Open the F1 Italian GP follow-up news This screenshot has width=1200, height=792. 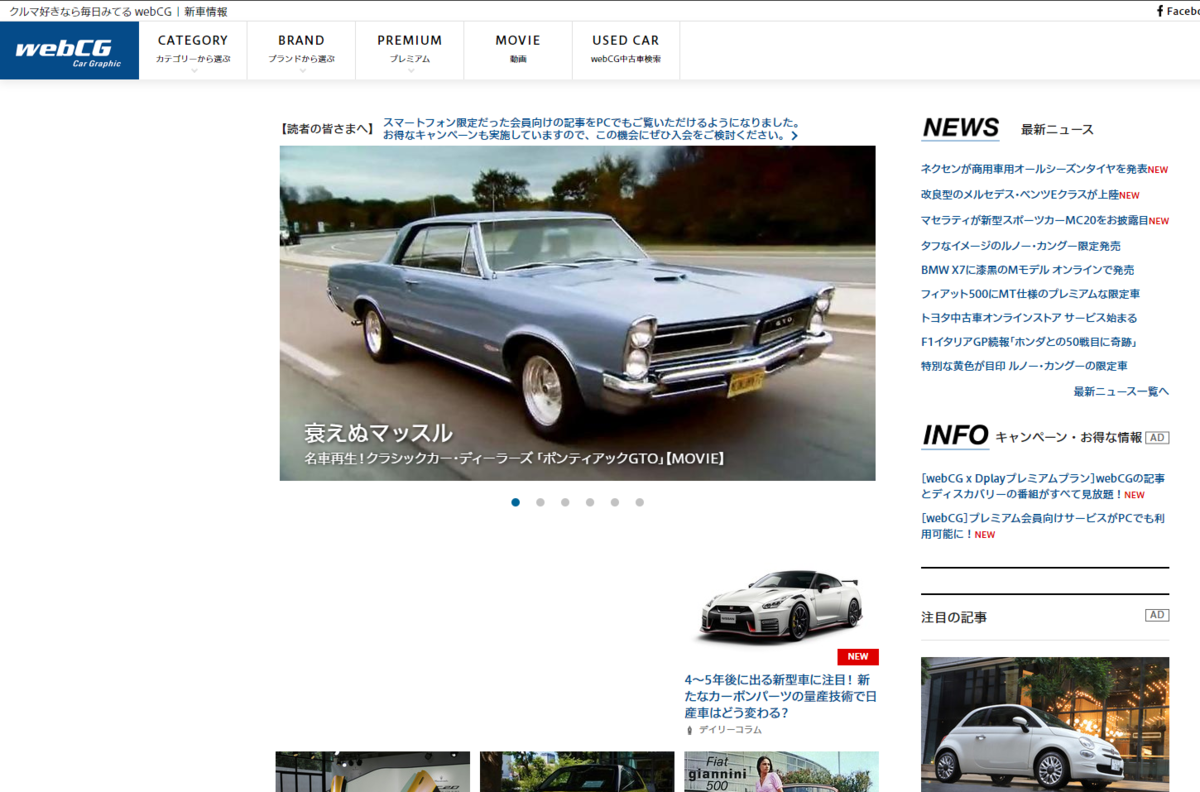(1031, 341)
